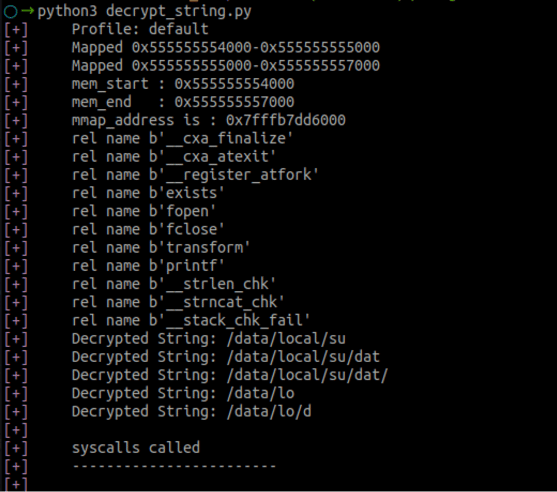
Task: Click decrypted string /data/local/su/dat/
Action: click(x=307, y=375)
